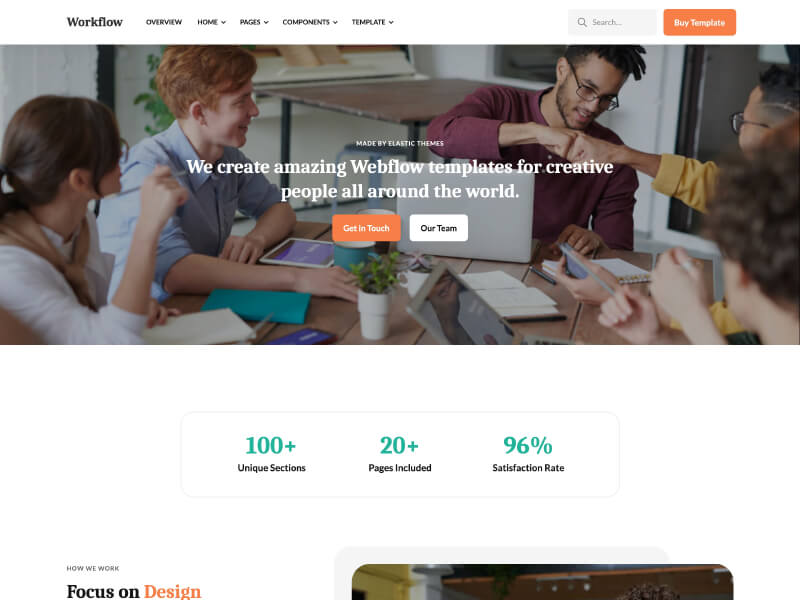This screenshot has height=600, width=800.
Task: Expand the Home dropdown chevron
Action: coord(223,22)
